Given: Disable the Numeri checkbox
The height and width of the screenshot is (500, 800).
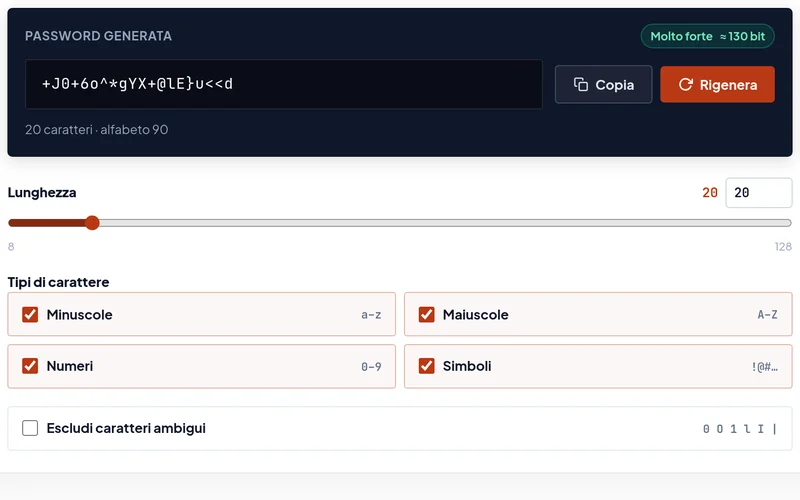Looking at the screenshot, I should (30, 366).
